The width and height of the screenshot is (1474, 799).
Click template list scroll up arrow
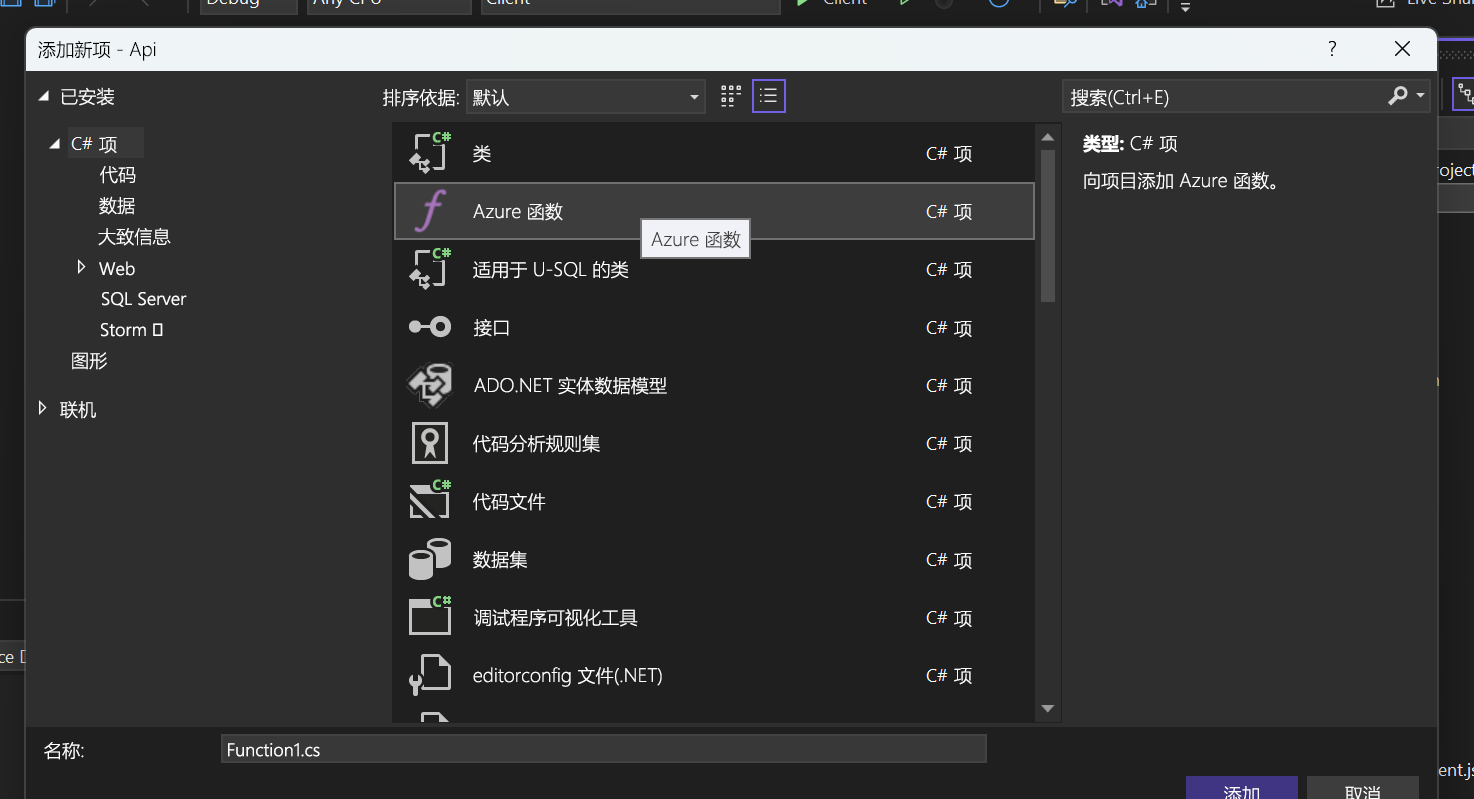coord(1047,137)
